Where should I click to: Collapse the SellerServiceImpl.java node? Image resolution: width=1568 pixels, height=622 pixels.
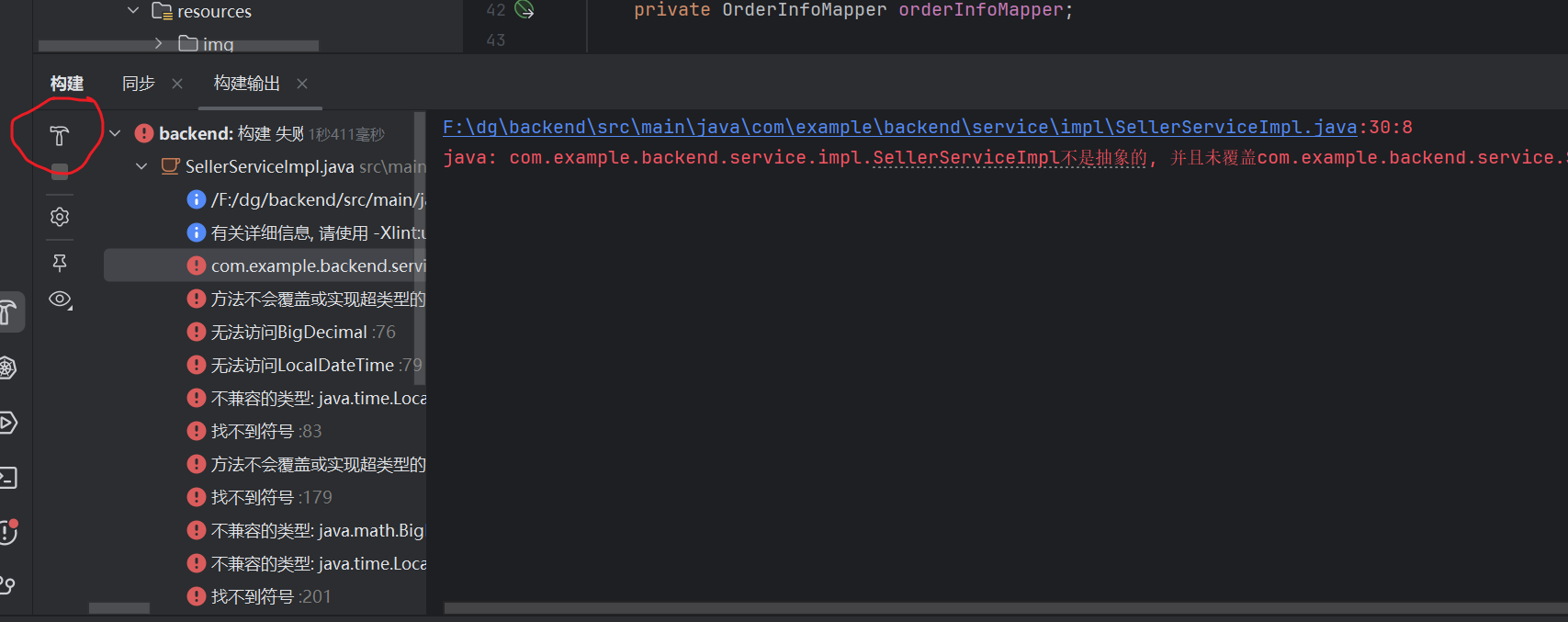point(141,166)
